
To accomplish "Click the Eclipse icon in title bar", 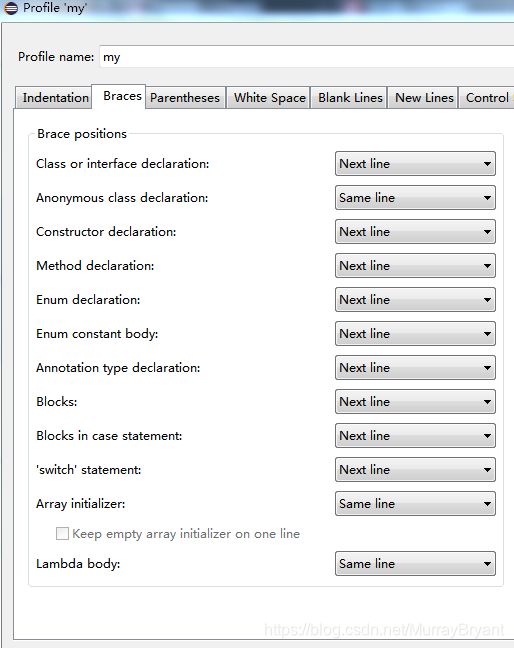I will point(11,8).
